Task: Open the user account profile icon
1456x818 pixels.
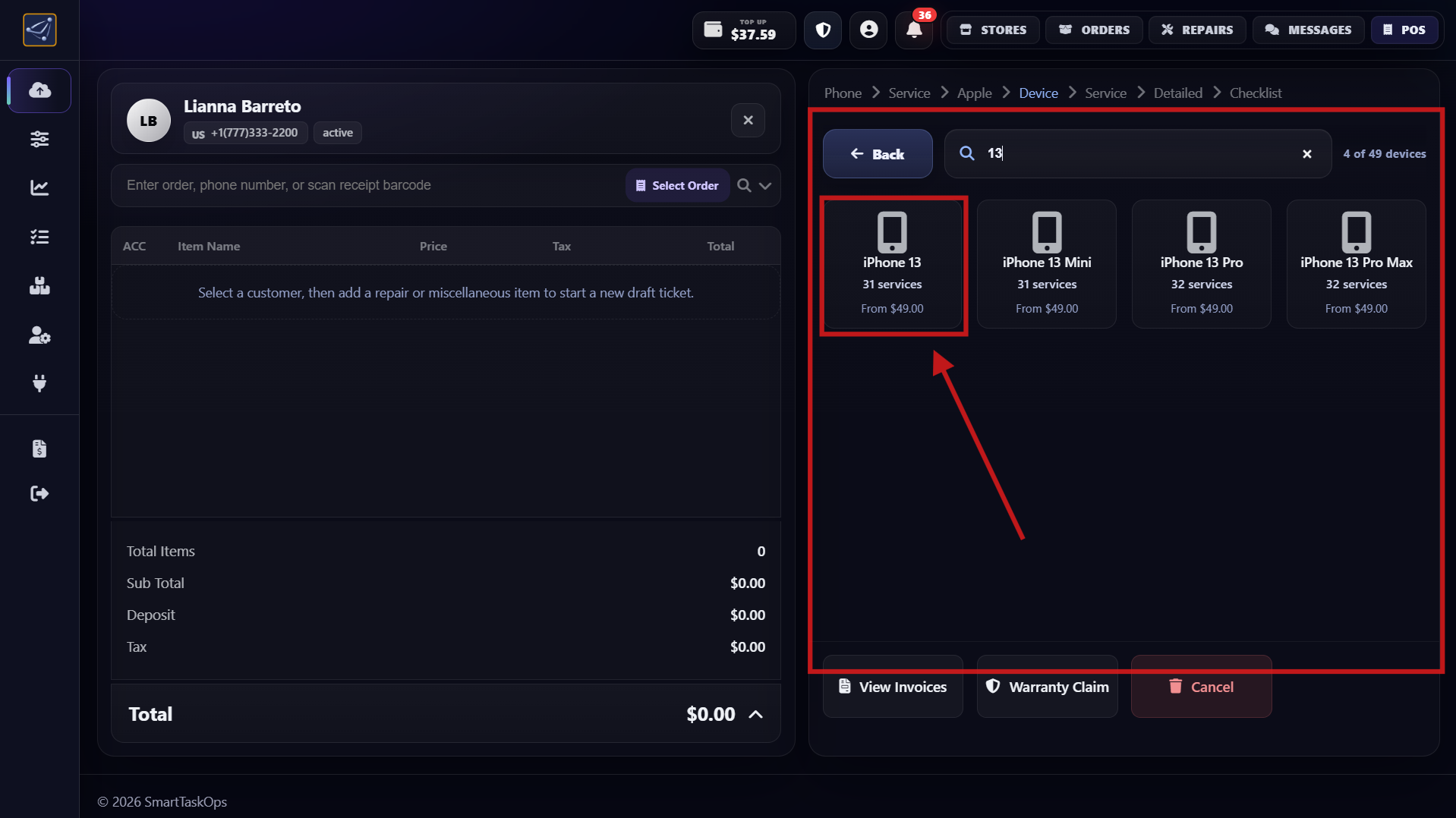Action: coord(868,30)
